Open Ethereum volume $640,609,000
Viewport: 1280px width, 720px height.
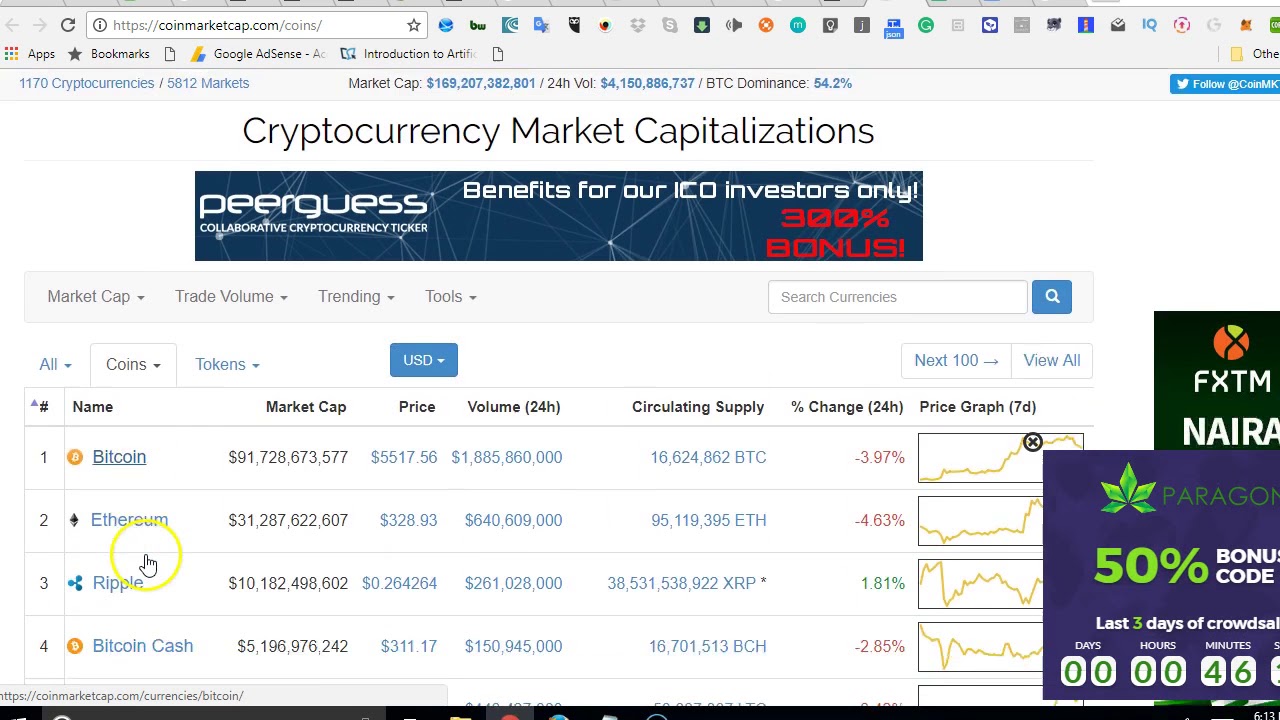(x=513, y=520)
